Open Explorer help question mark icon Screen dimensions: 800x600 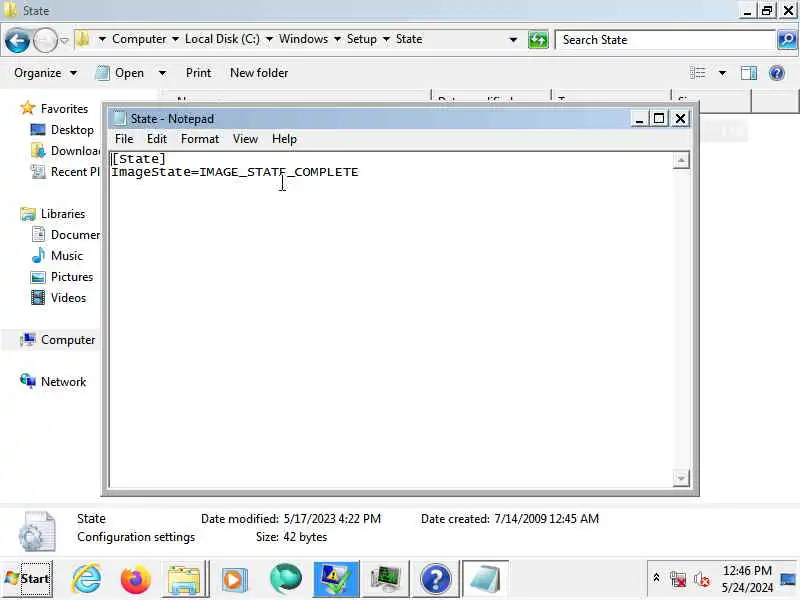[x=777, y=73]
